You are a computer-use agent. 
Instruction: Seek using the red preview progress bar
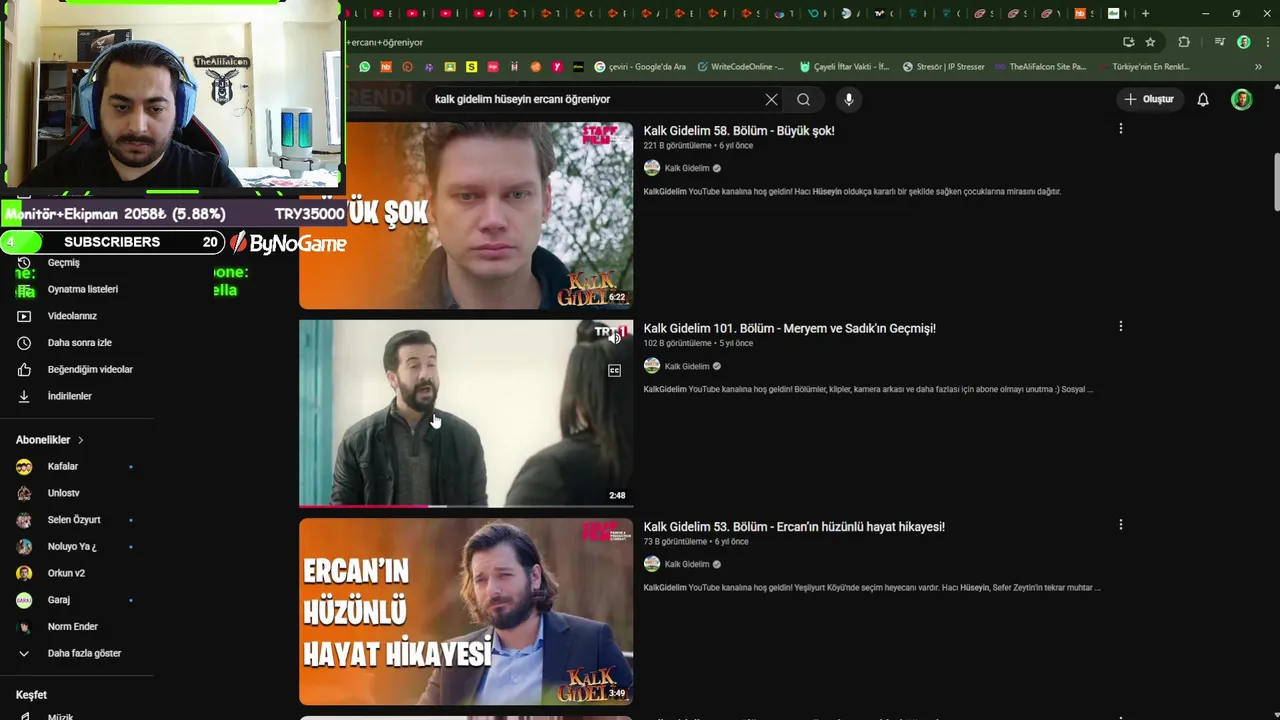[x=466, y=506]
